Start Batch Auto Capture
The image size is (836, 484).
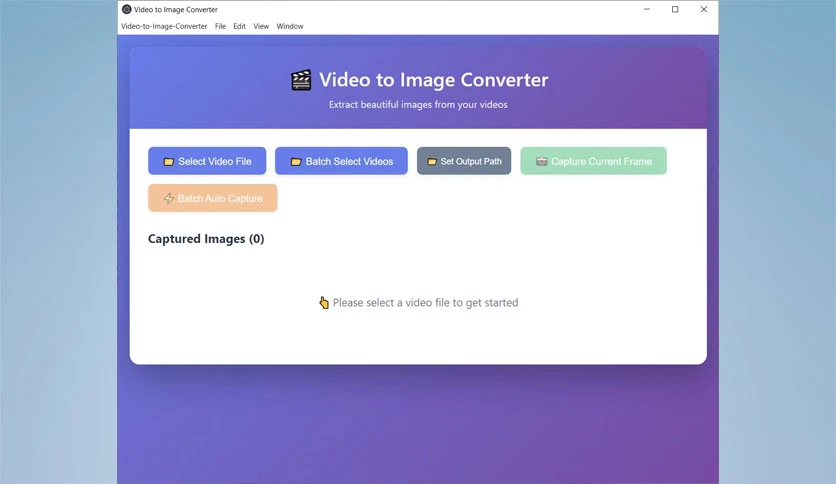(213, 198)
